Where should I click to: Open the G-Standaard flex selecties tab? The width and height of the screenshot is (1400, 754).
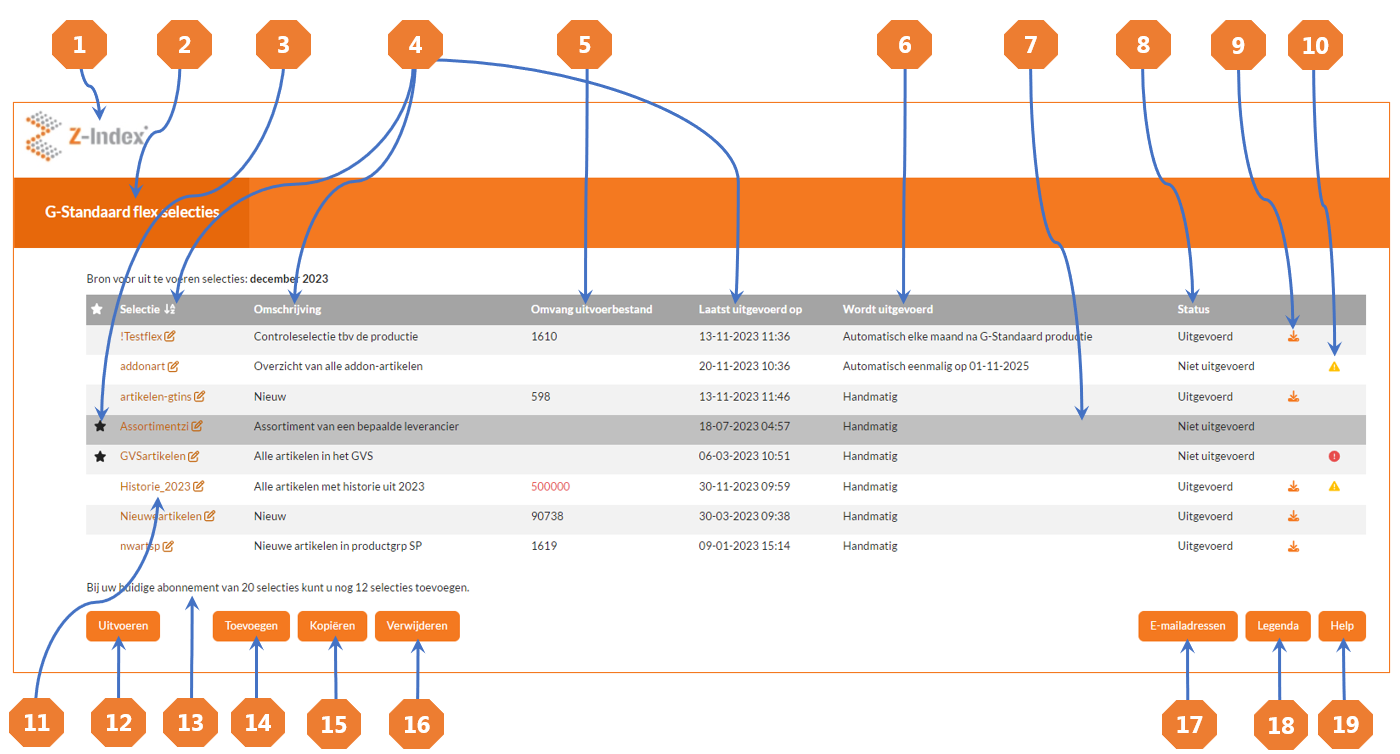[x=132, y=212]
